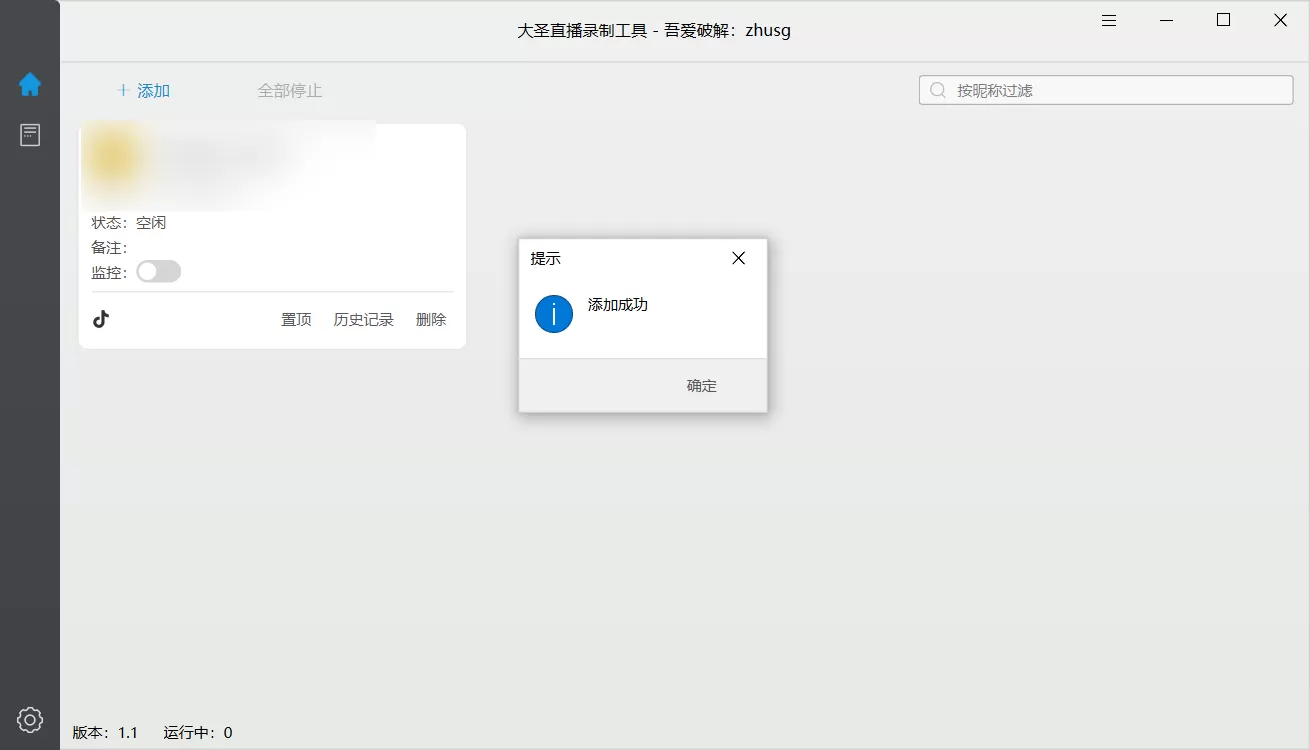Click the streamer avatar thumbnail
Viewport: 1310px width, 750px height.
pos(113,157)
